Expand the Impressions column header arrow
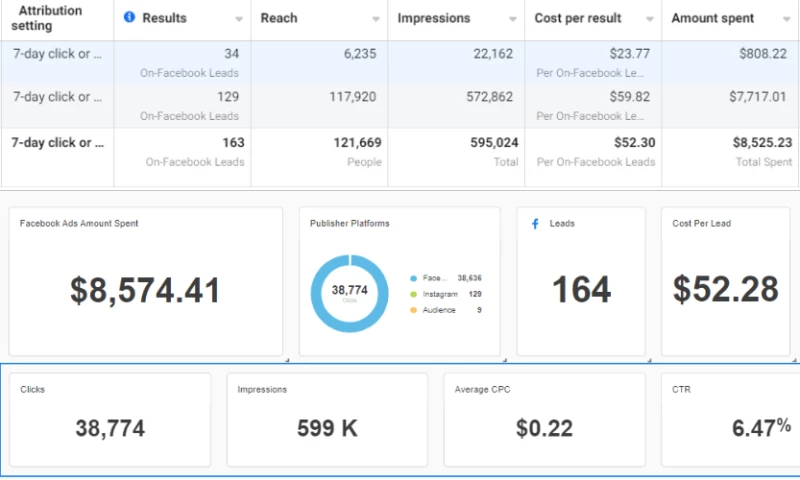The height and width of the screenshot is (480, 800). [512, 19]
